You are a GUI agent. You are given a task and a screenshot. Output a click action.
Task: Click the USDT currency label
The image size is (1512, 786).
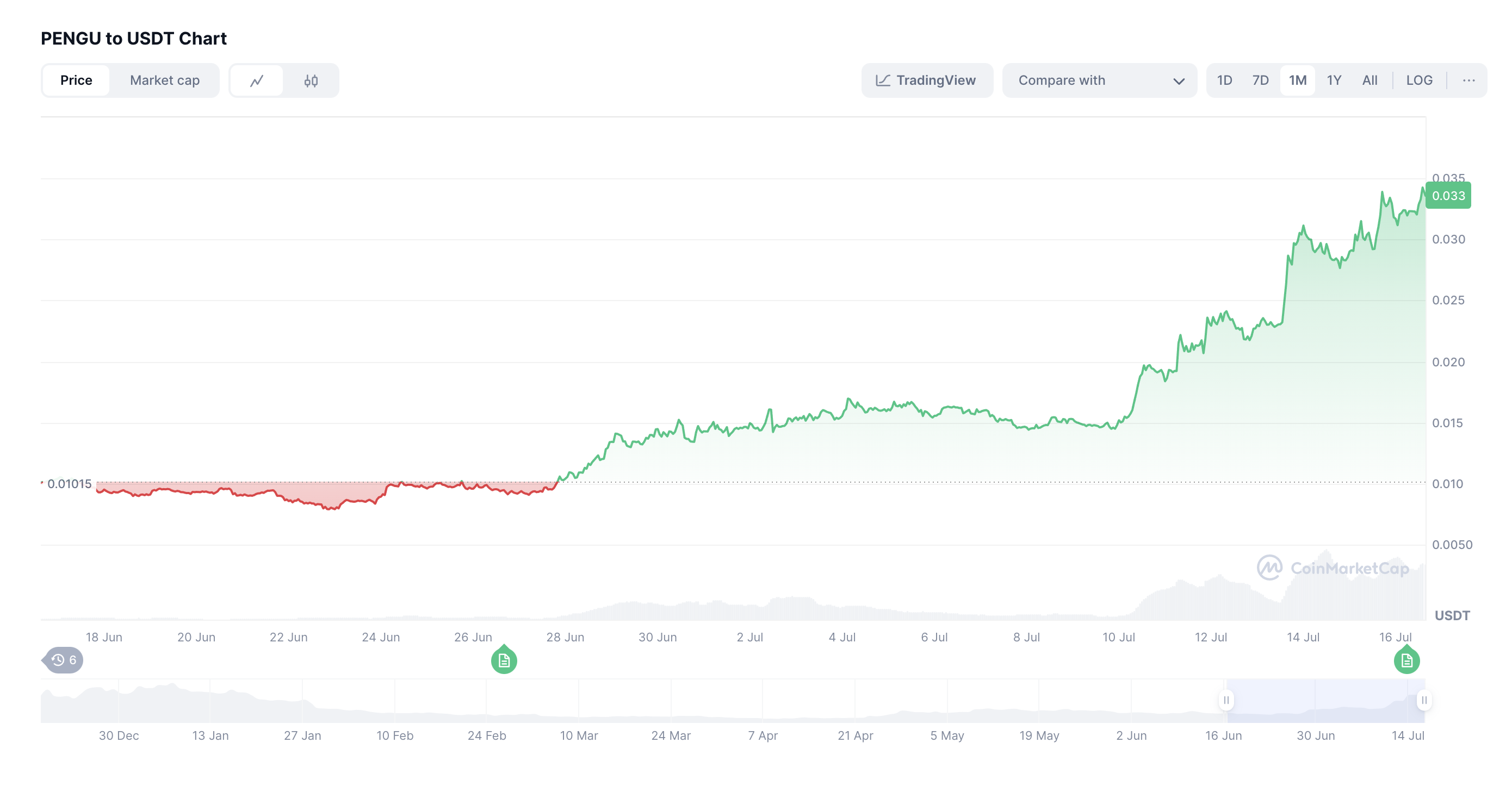pyautogui.click(x=1452, y=615)
